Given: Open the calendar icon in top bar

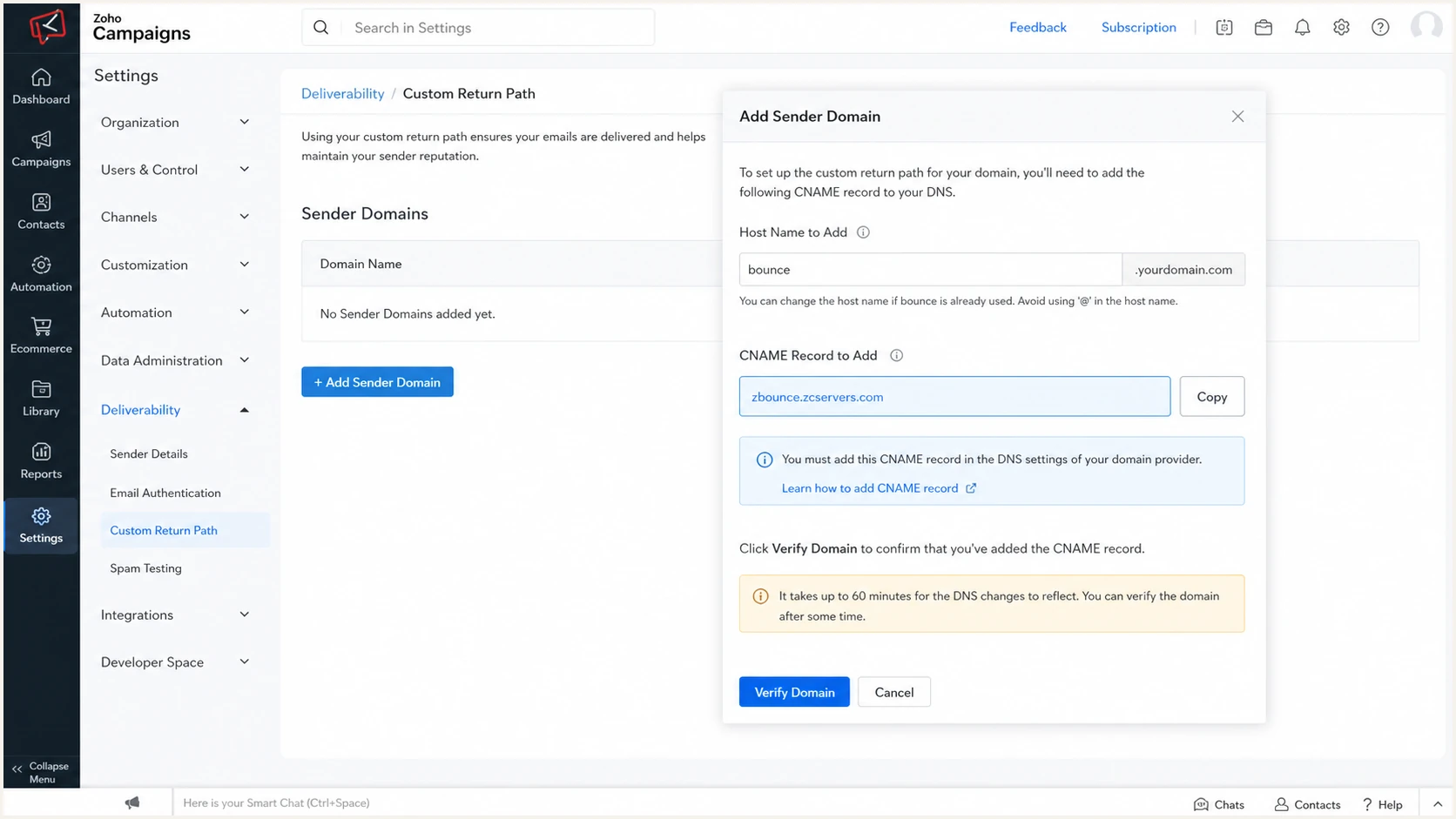Looking at the screenshot, I should [1224, 28].
